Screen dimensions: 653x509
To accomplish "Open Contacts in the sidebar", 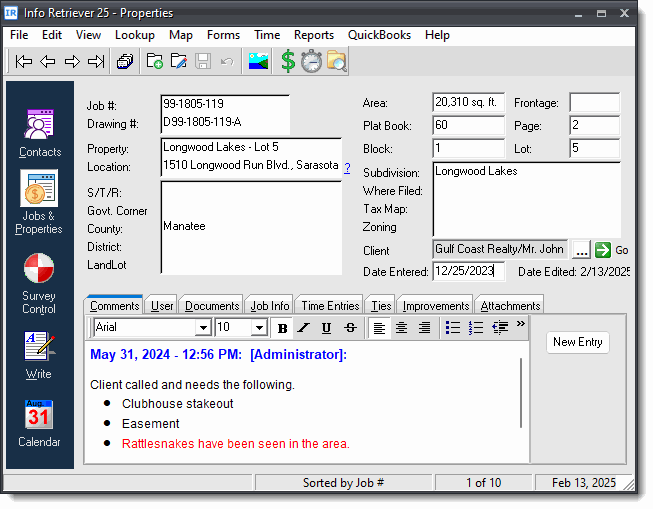I will point(40,133).
